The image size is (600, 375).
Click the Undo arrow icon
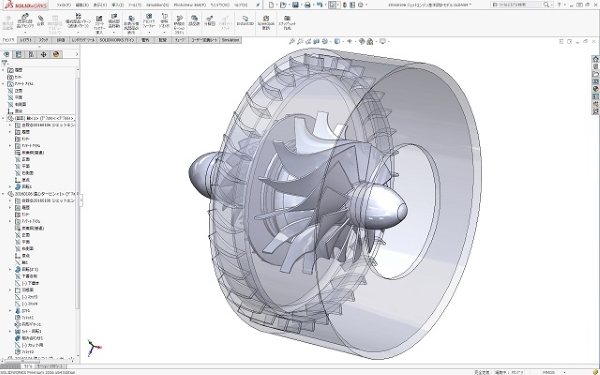click(320, 5)
